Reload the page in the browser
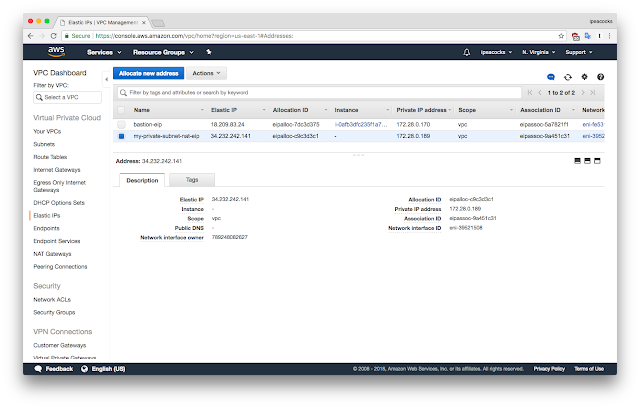The width and height of the screenshot is (640, 408). (53, 36)
